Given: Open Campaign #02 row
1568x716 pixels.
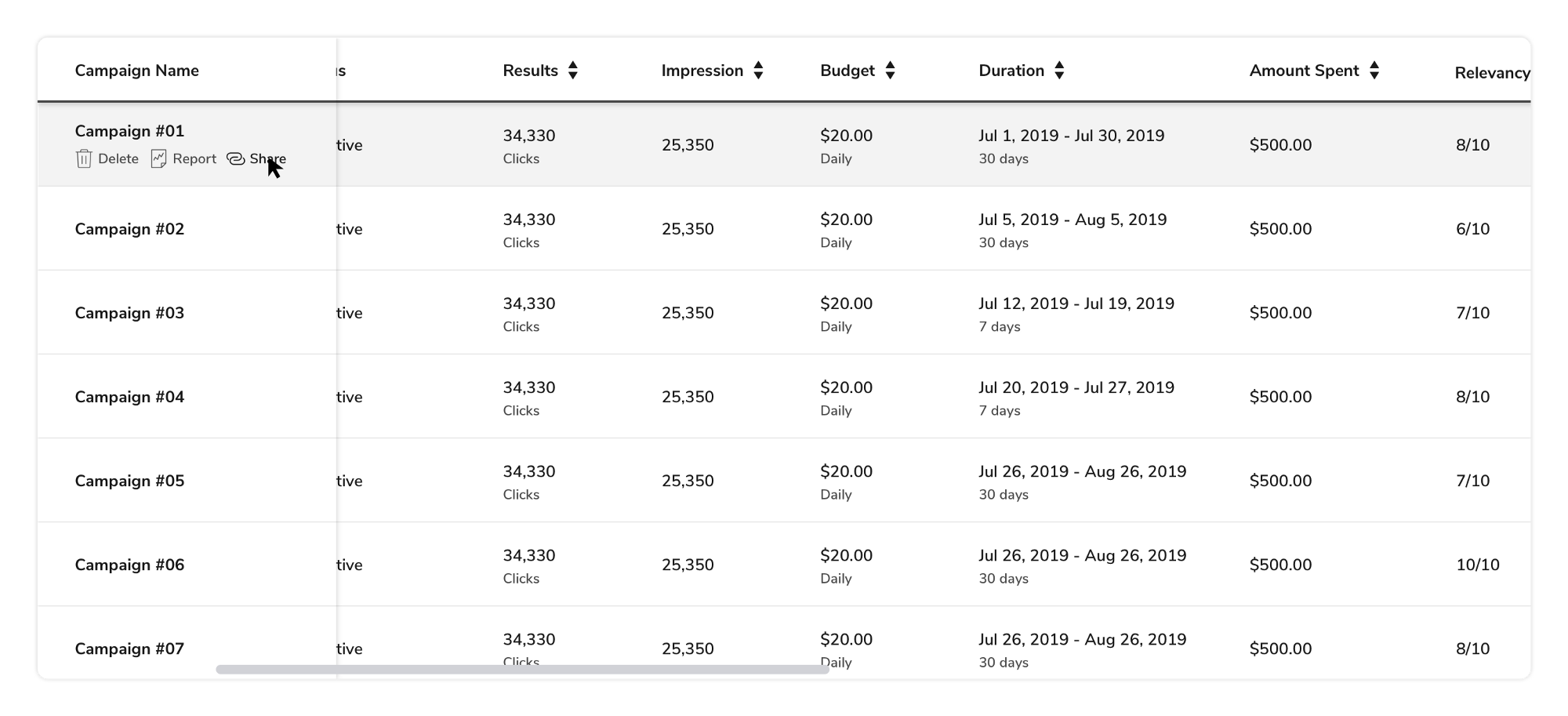Looking at the screenshot, I should [x=129, y=229].
